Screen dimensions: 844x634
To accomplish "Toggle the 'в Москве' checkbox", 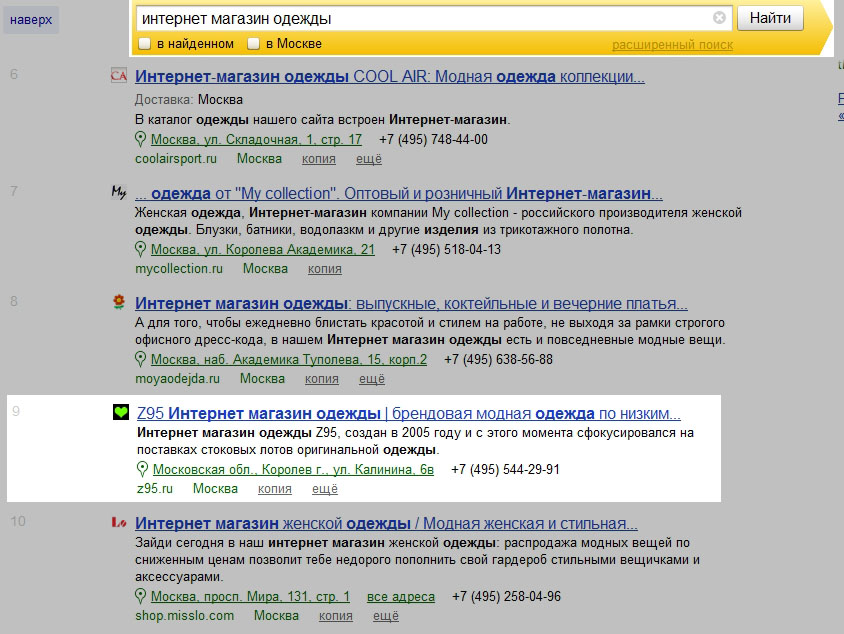I will (x=254, y=44).
